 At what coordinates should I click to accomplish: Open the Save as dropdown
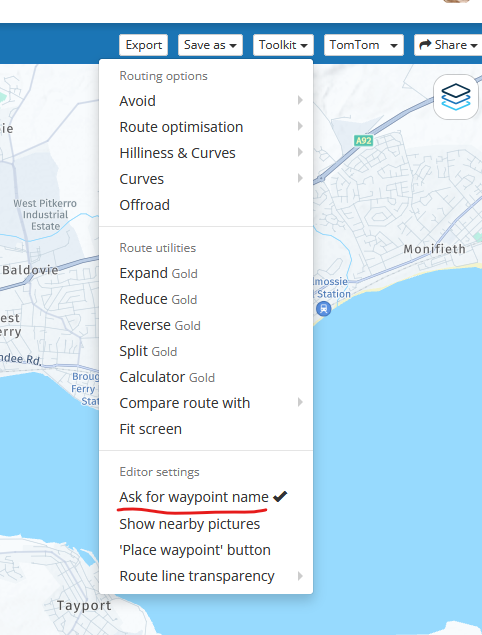210,45
